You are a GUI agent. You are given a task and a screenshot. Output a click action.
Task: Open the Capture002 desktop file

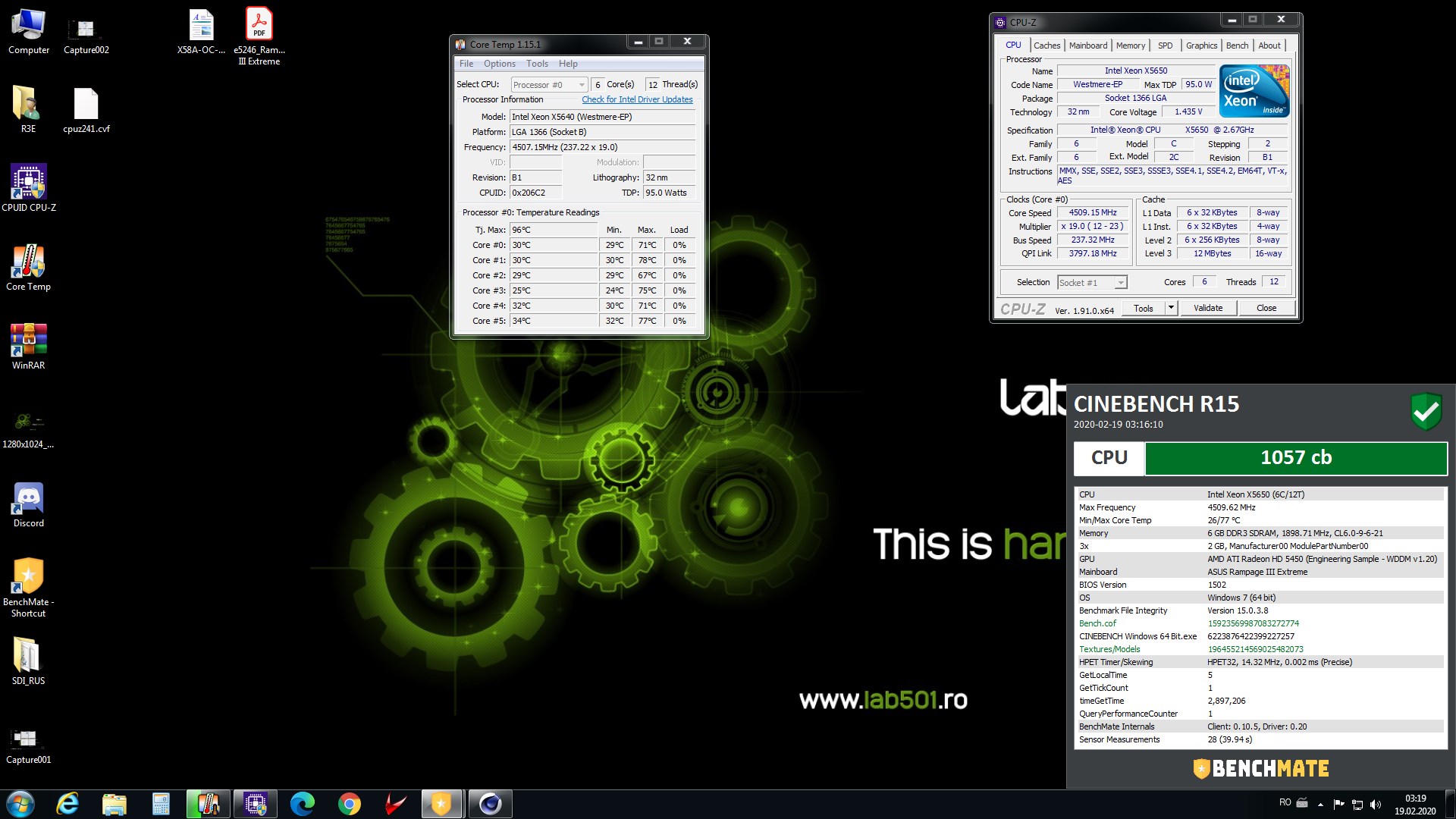point(86,36)
